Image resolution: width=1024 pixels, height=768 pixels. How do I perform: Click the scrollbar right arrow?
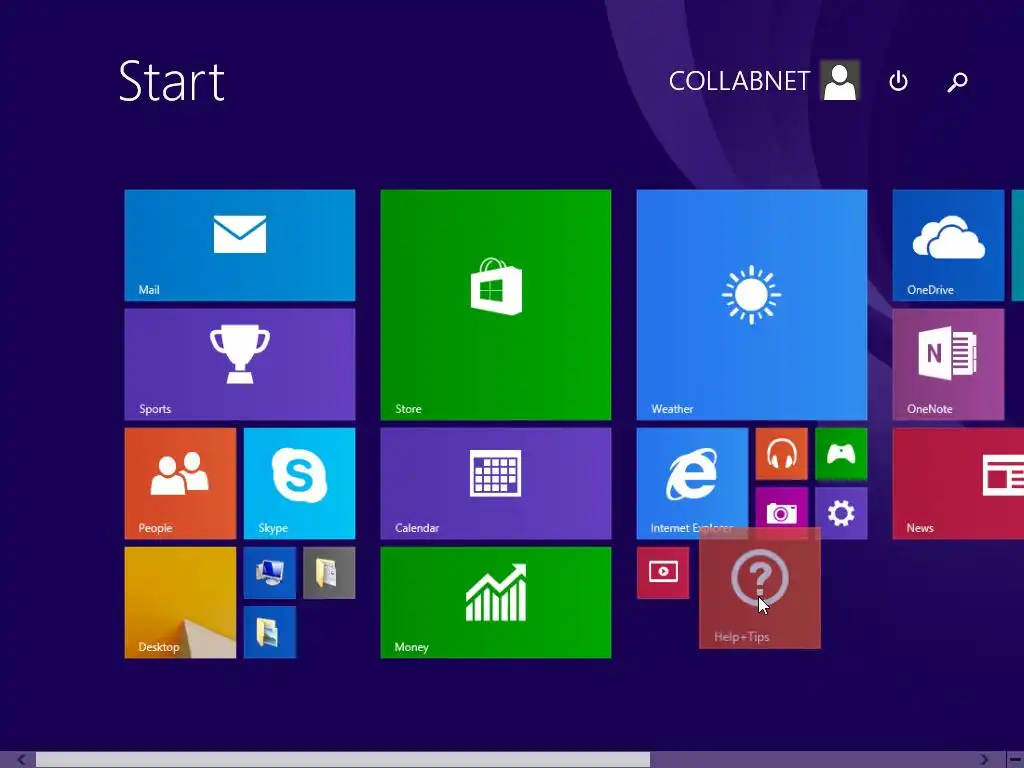(x=984, y=760)
